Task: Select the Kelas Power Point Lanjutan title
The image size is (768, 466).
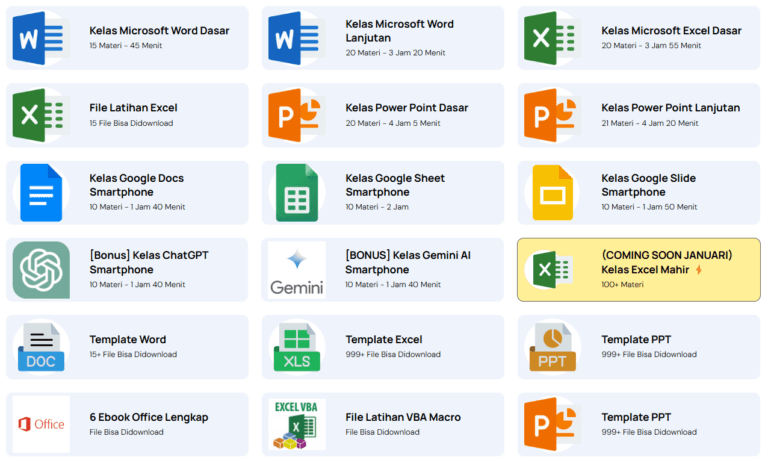Action: pyautogui.click(x=670, y=108)
